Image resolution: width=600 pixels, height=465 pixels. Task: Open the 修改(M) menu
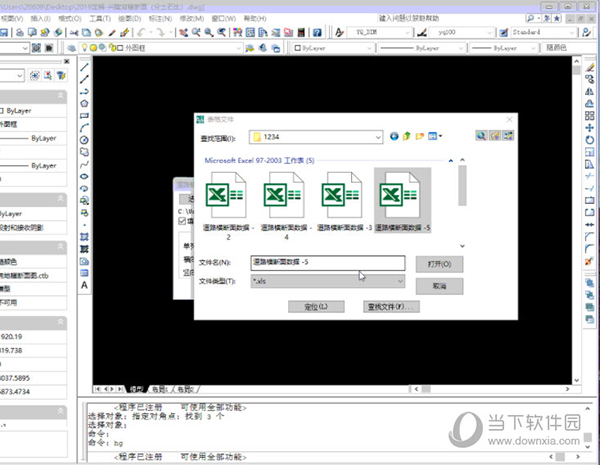click(x=192, y=18)
